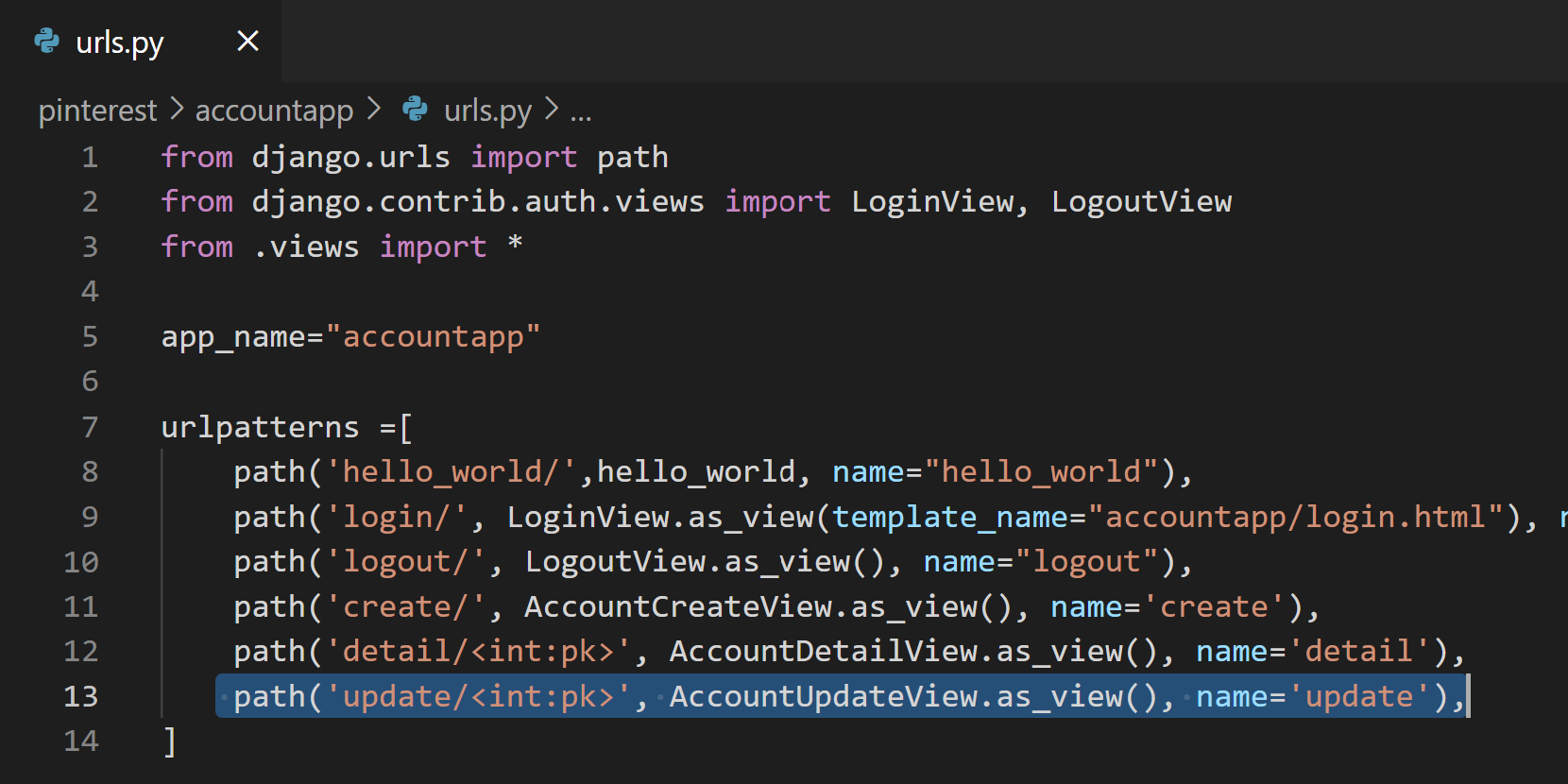Screen dimensions: 1568x784
Task: Click name="hello_world" on line 8
Action: 996,471
